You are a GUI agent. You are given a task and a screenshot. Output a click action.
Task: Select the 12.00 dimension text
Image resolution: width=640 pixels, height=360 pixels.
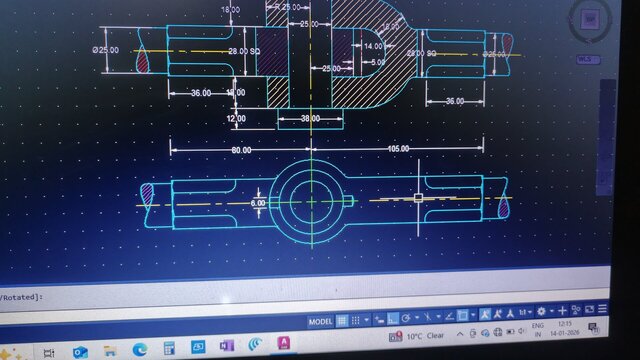click(236, 119)
